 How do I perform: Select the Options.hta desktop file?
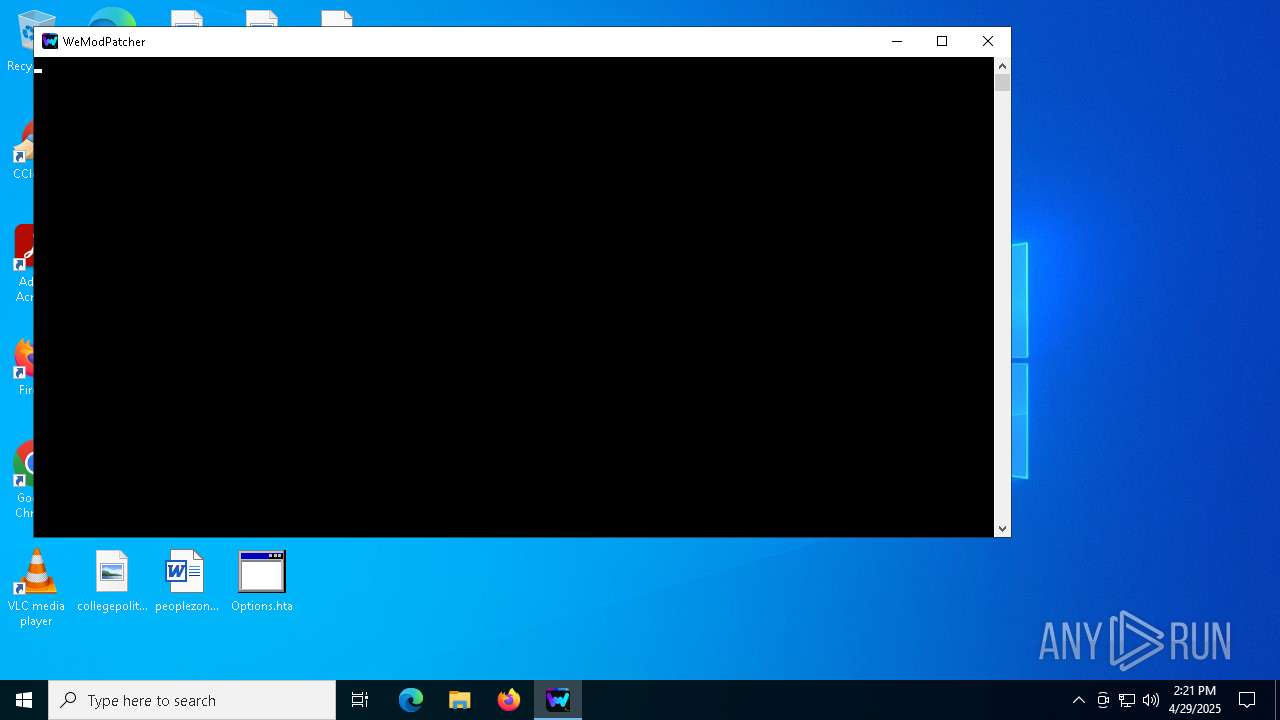[x=262, y=581]
